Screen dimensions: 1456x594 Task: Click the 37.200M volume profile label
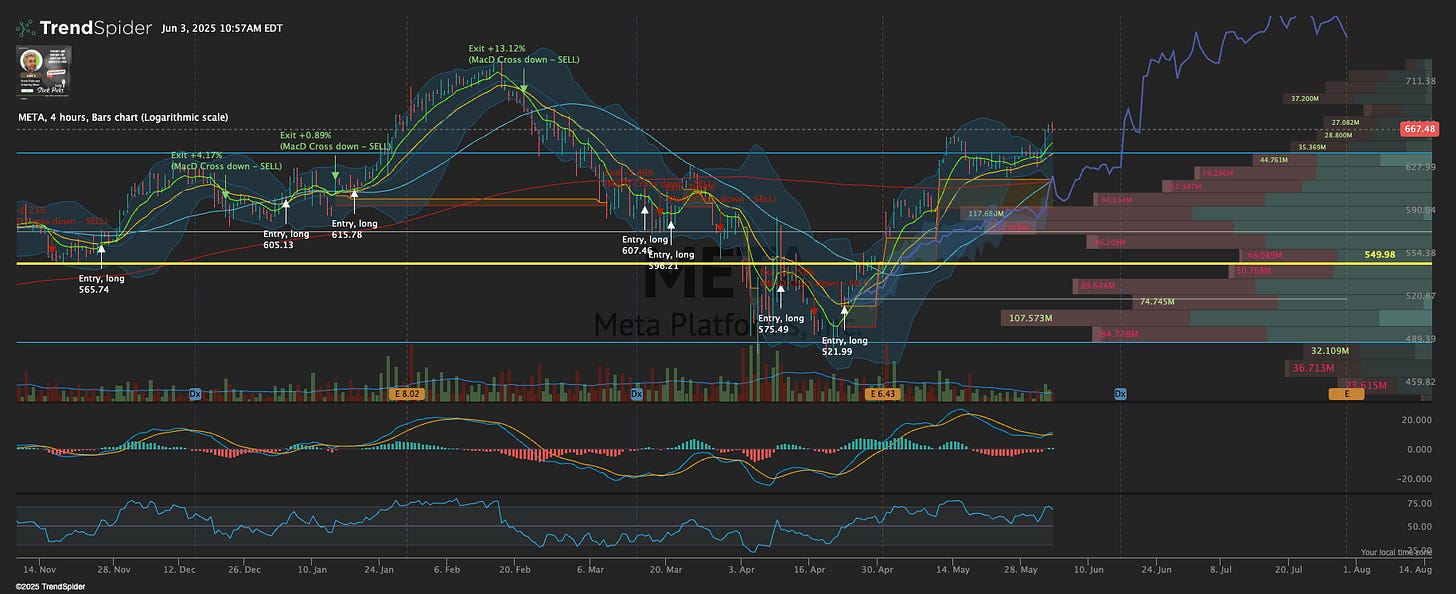[x=1306, y=99]
